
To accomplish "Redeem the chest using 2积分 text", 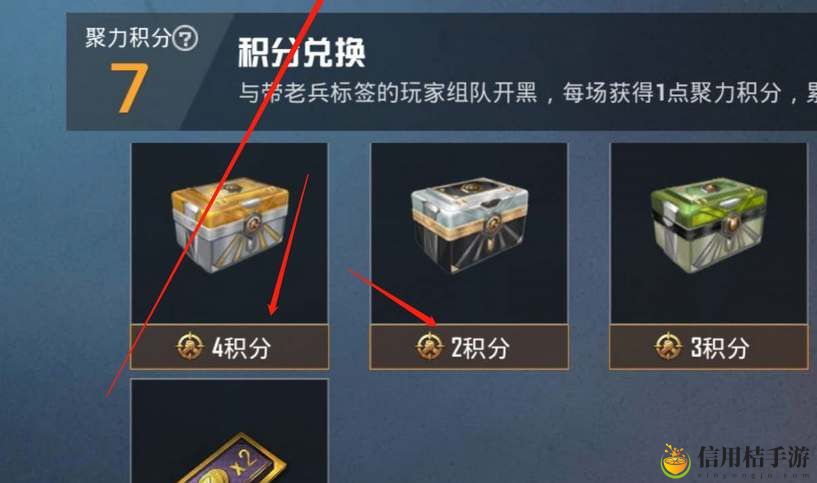I will 480,348.
